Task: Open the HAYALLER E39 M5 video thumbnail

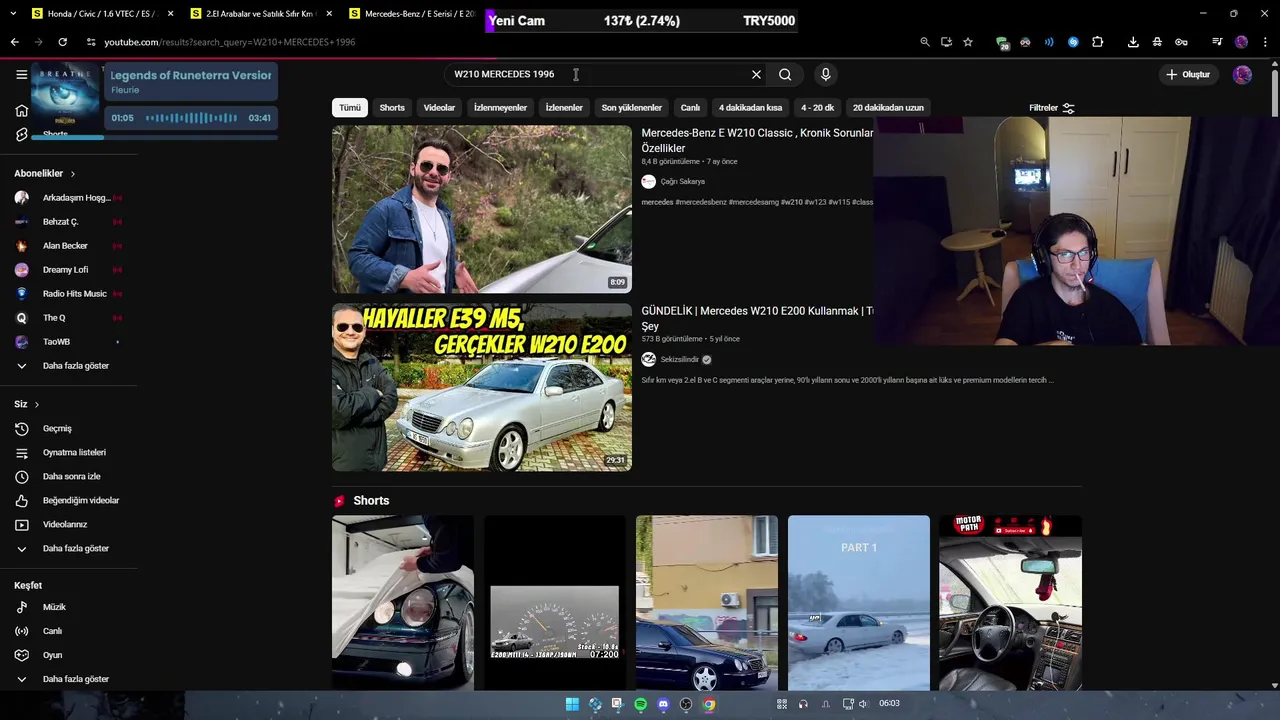Action: pyautogui.click(x=482, y=388)
